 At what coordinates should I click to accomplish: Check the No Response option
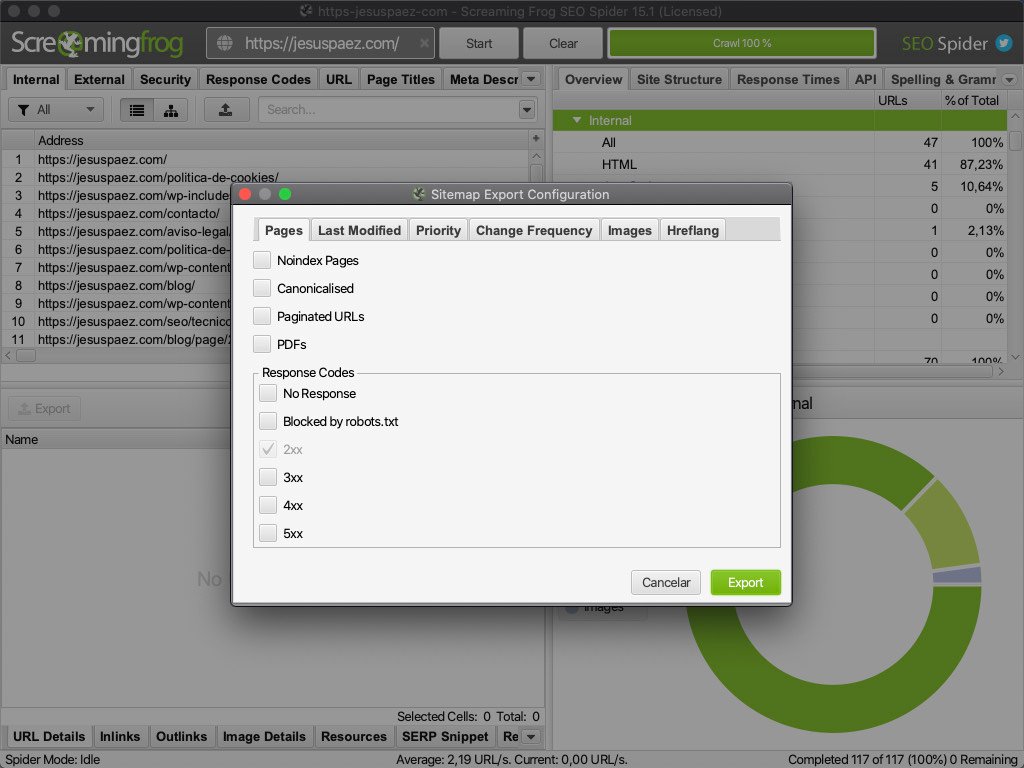268,393
